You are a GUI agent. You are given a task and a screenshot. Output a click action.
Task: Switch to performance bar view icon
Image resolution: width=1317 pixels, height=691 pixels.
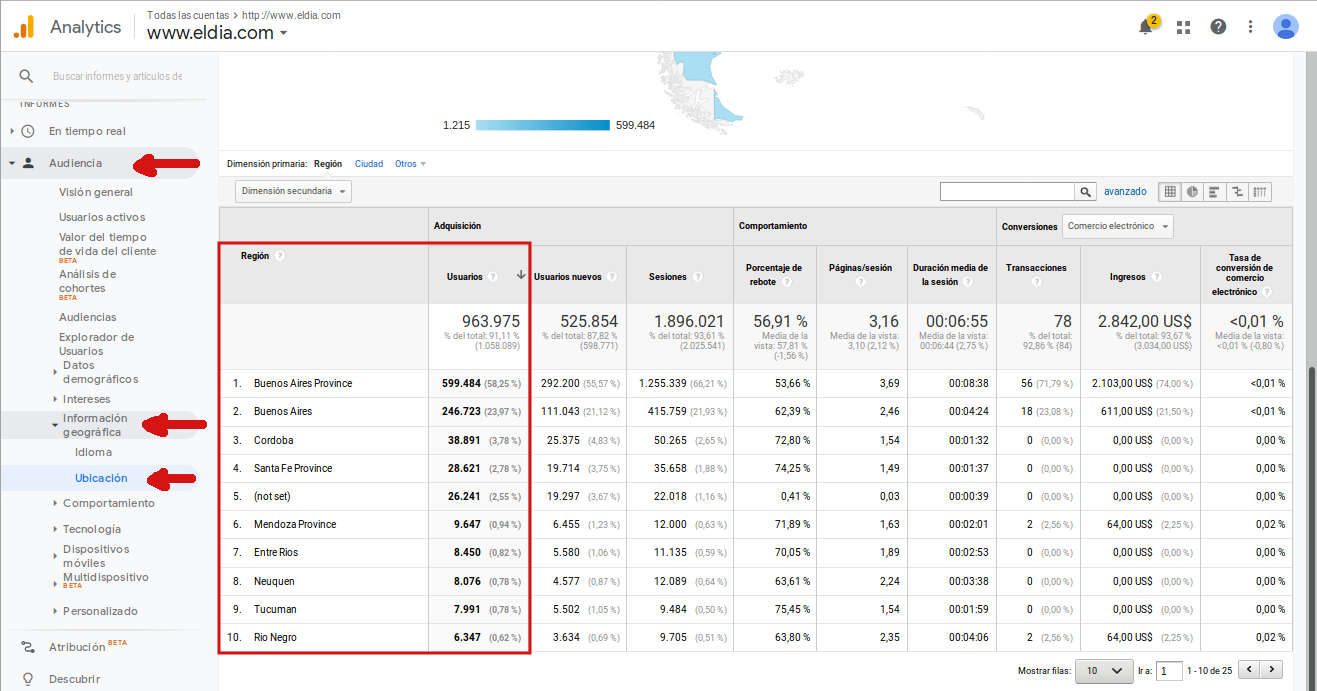click(x=1215, y=192)
